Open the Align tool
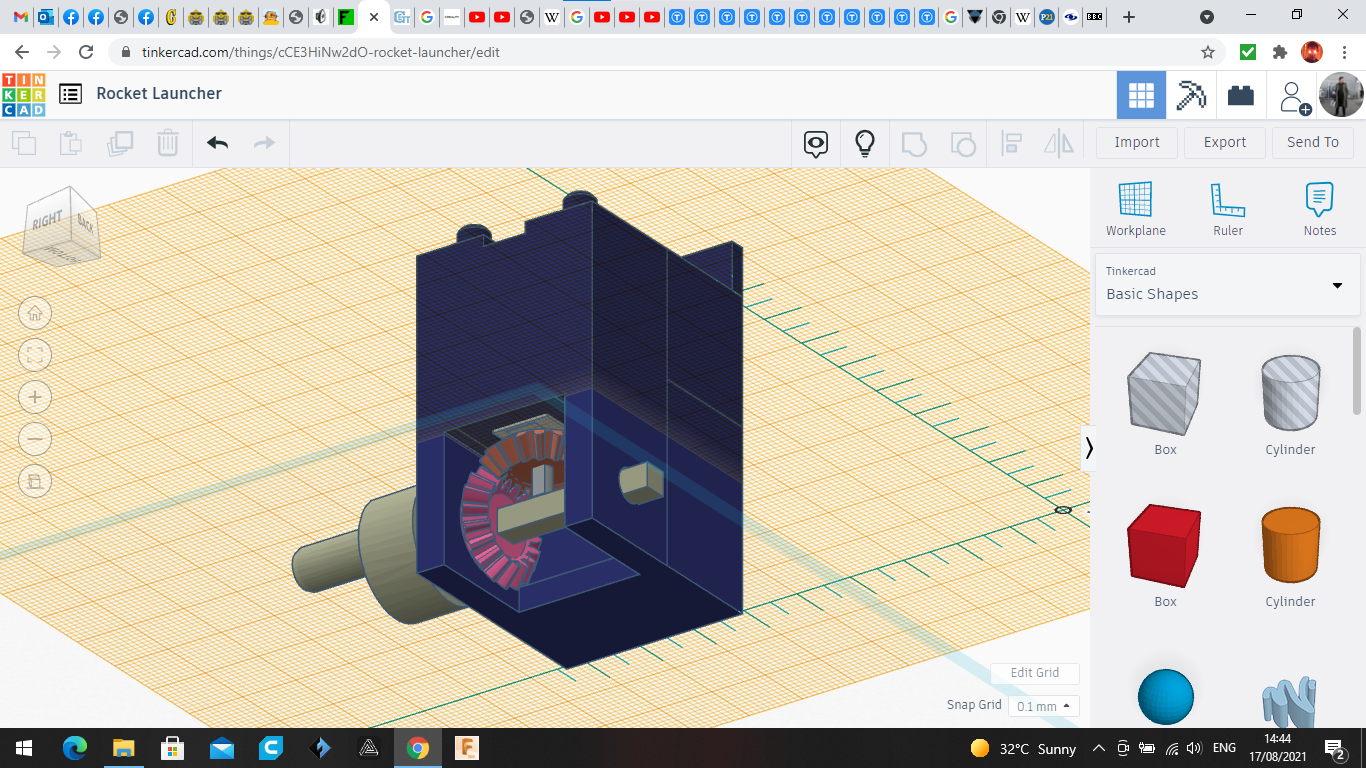 click(x=1011, y=143)
